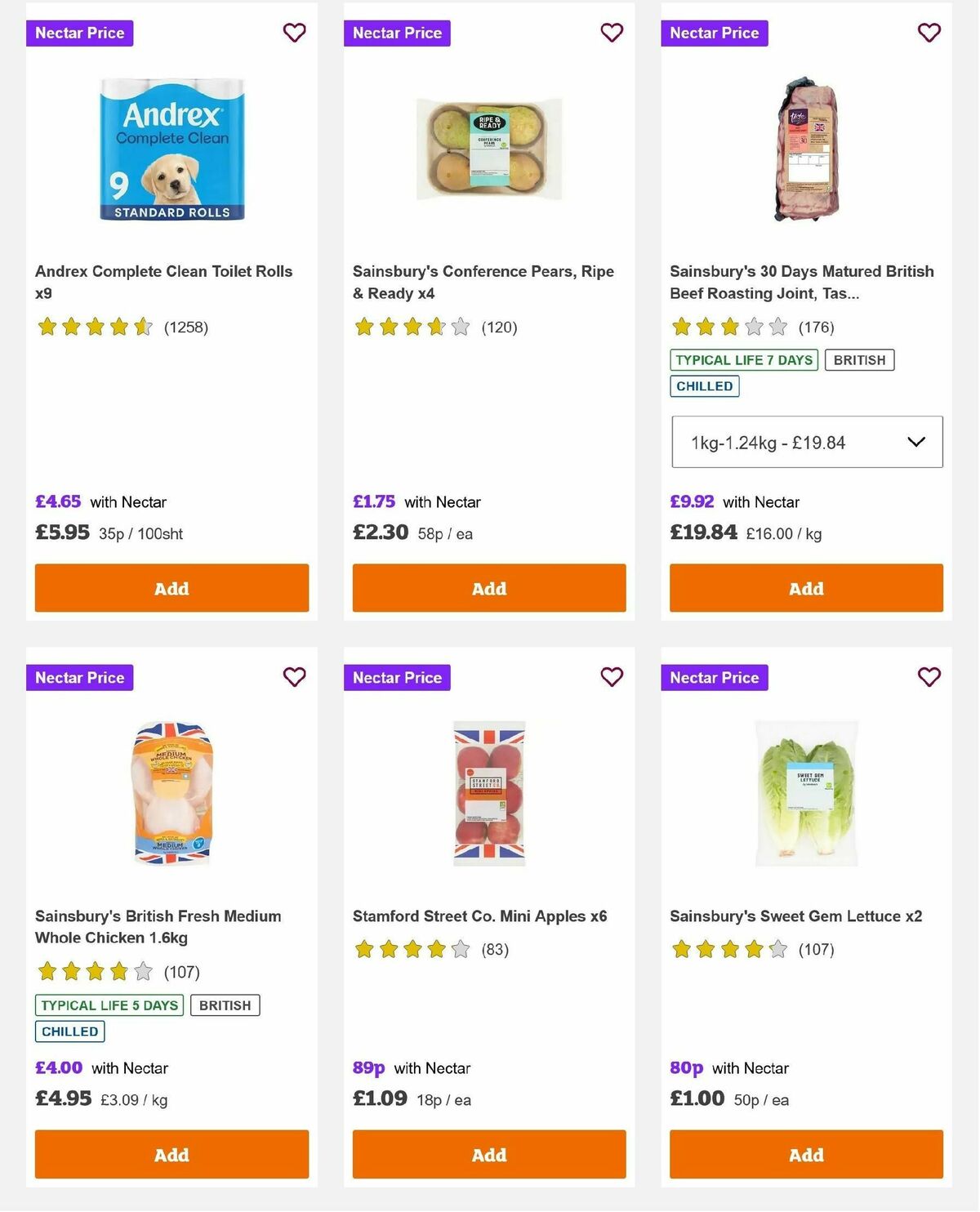
Task: Select a star rating on the Mini Apples
Action: [412, 950]
